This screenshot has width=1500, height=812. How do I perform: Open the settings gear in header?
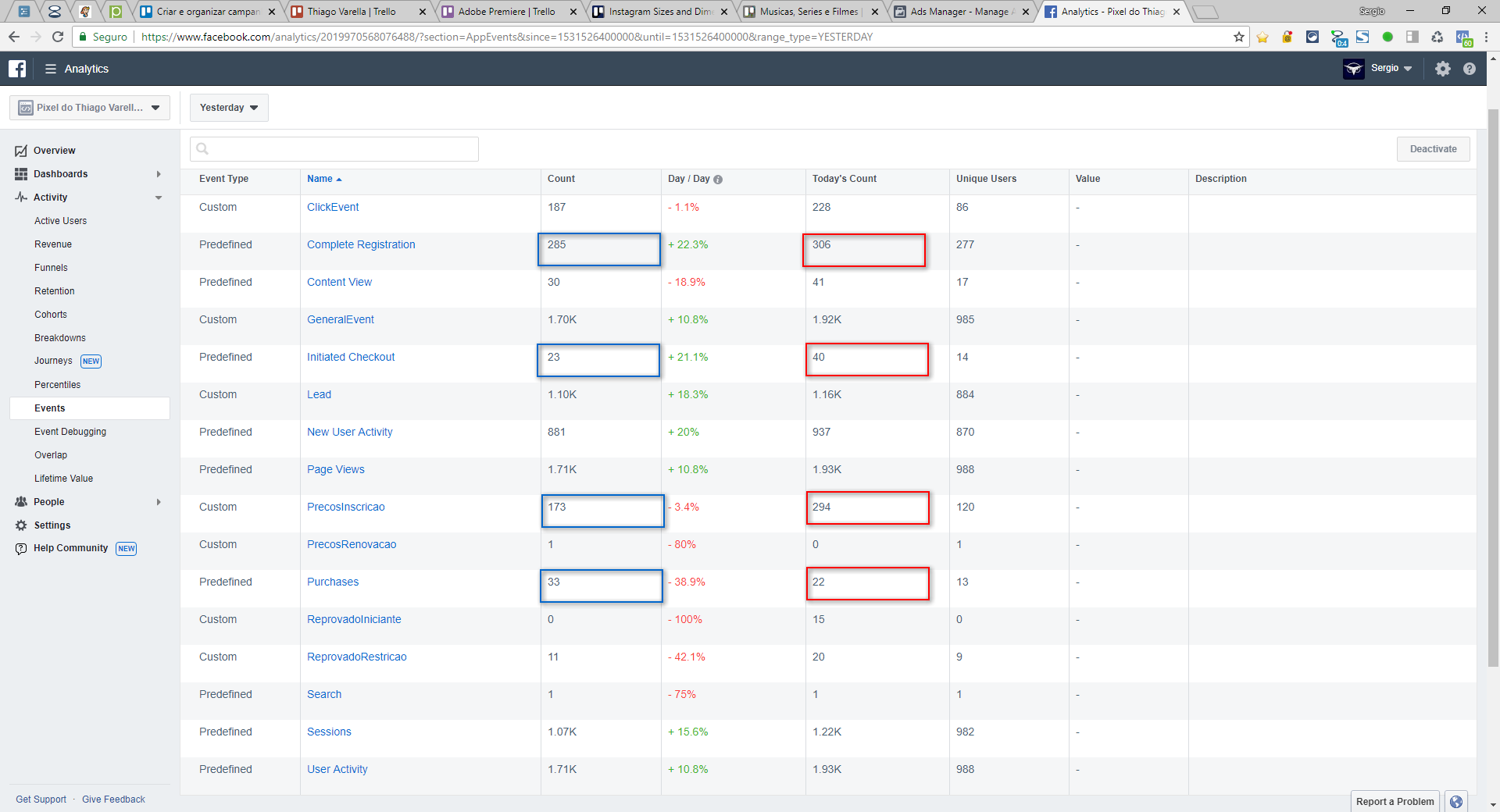click(x=1442, y=69)
